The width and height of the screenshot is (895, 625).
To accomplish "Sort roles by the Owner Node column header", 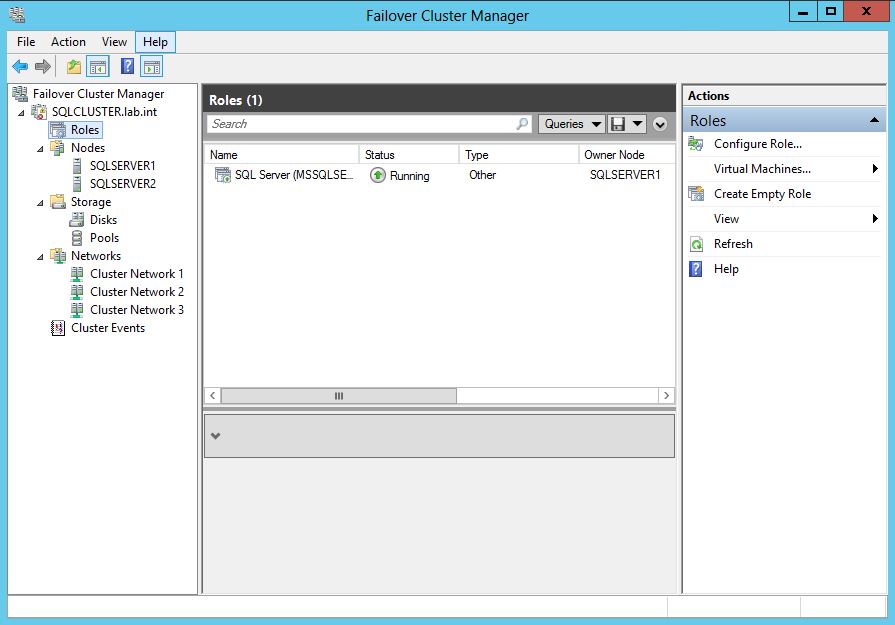I will (x=627, y=155).
